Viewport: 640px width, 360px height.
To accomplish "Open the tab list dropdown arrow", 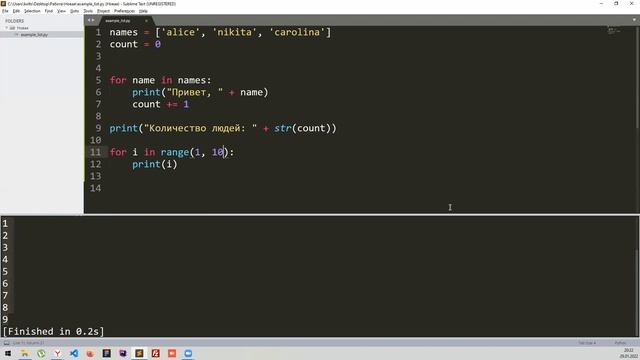I will 634,20.
